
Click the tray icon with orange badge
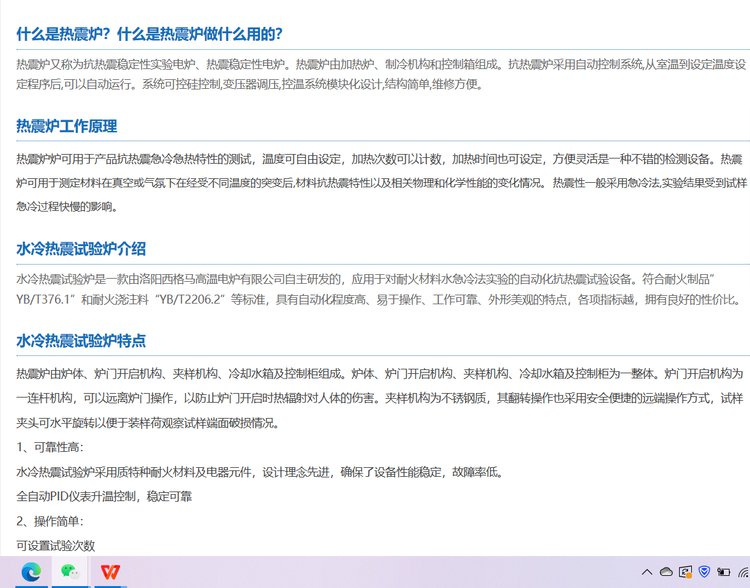[685, 572]
